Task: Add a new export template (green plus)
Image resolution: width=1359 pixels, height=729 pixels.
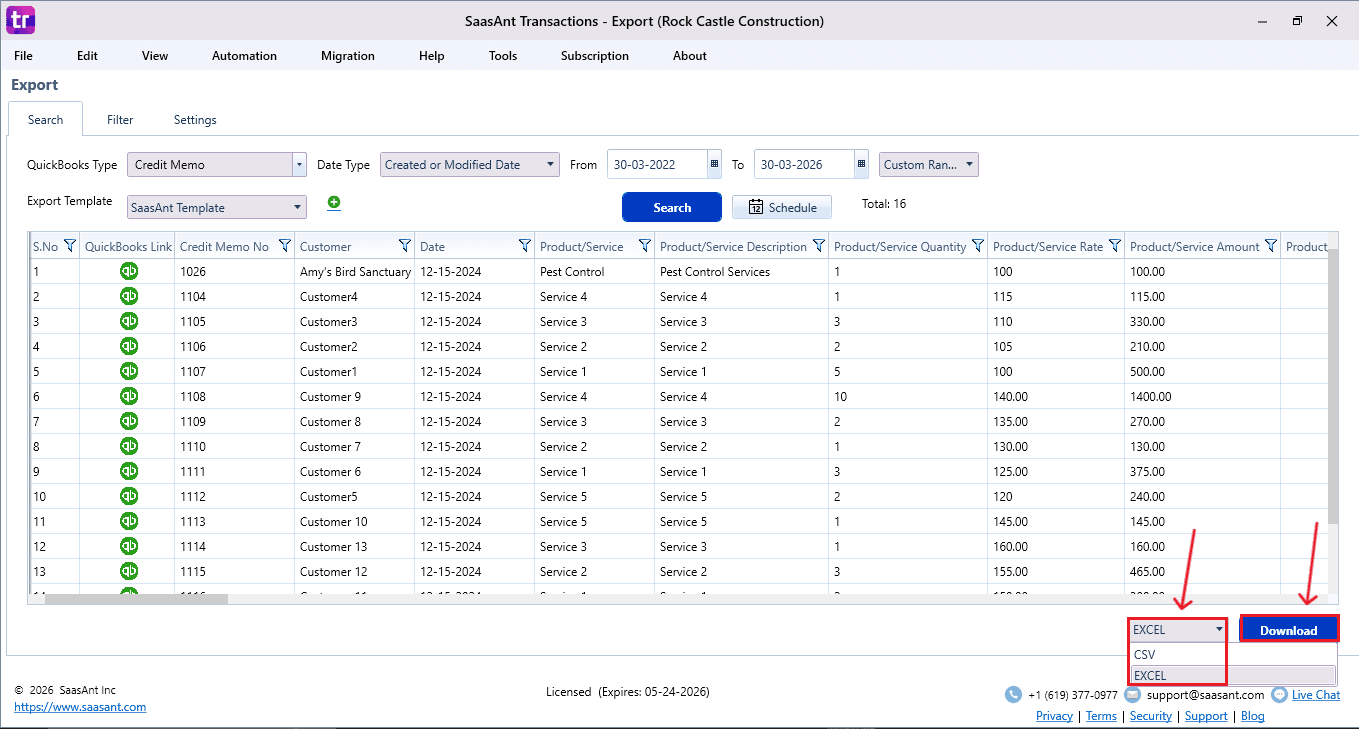Action: 334,203
